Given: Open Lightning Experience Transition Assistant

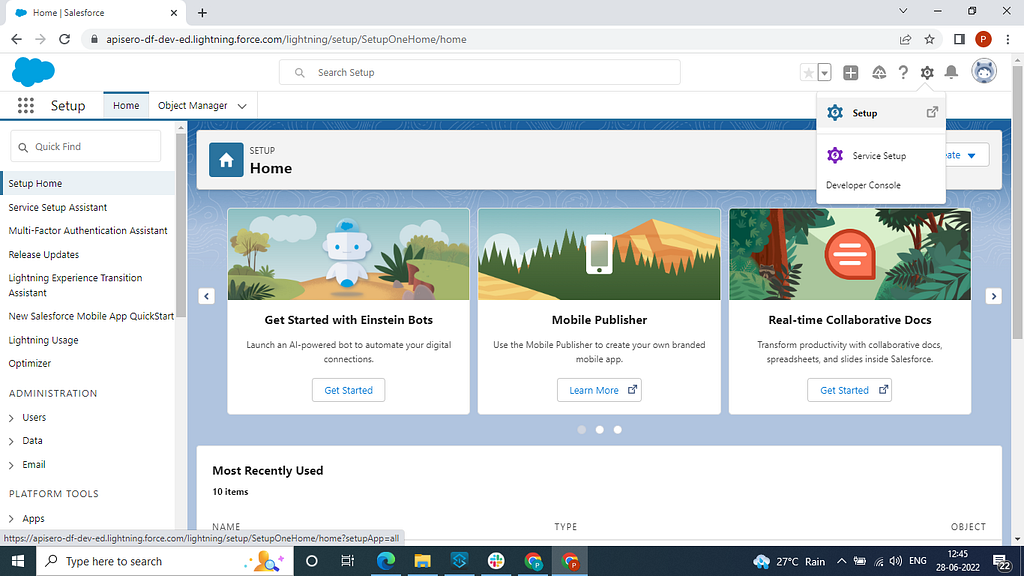Looking at the screenshot, I should coord(75,285).
